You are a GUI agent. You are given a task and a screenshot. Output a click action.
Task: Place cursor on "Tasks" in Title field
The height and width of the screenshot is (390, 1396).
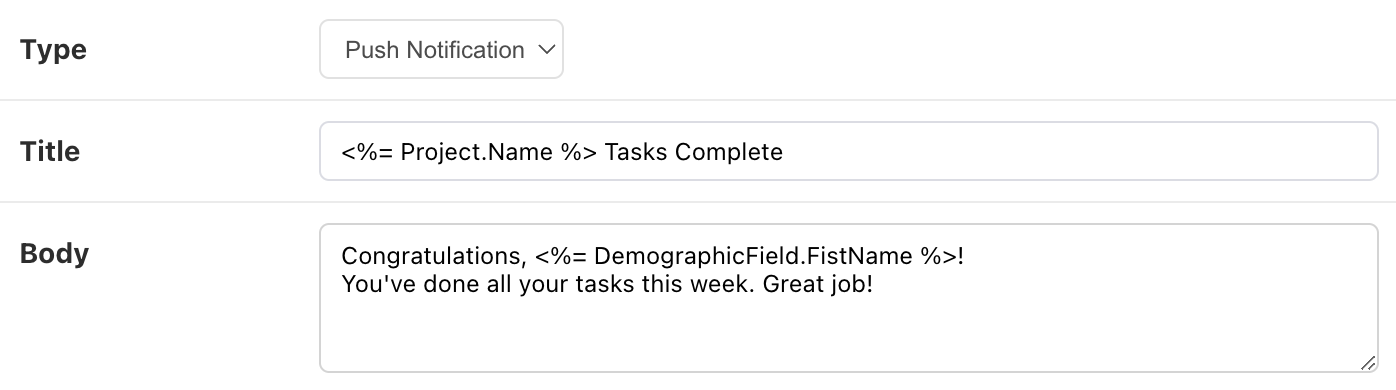(636, 152)
